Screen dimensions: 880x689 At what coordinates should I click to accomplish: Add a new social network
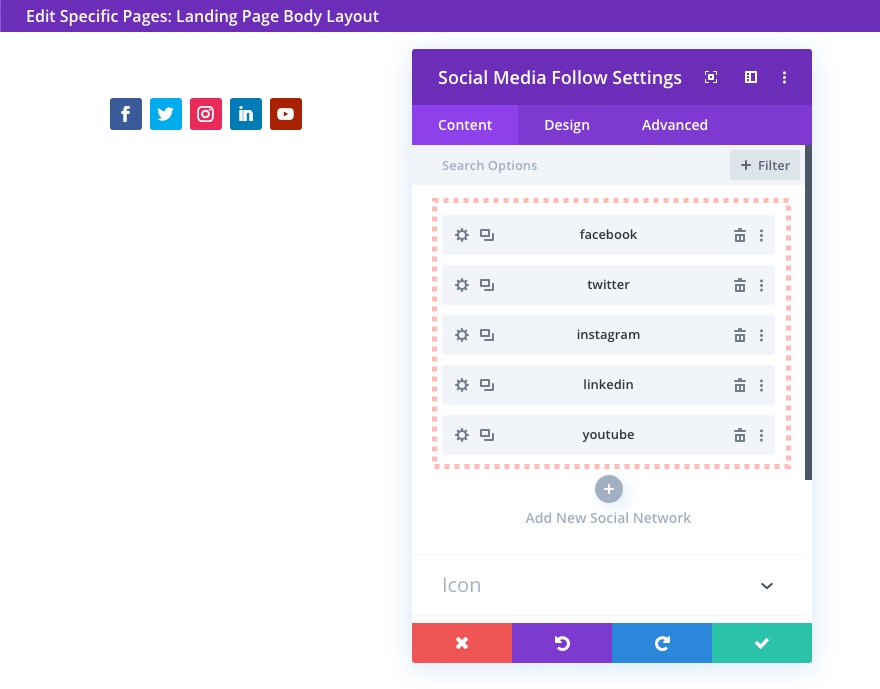pyautogui.click(x=609, y=490)
